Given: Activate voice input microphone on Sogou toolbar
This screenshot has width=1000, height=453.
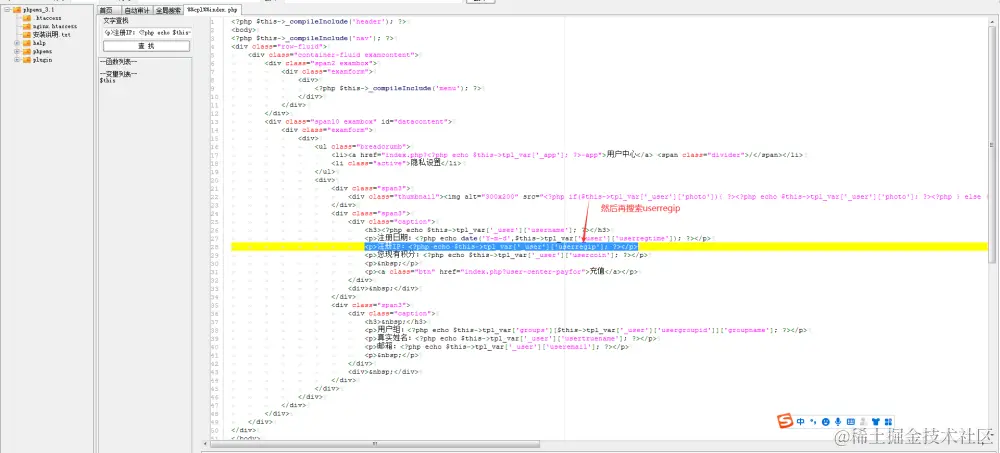Looking at the screenshot, I should (x=838, y=422).
